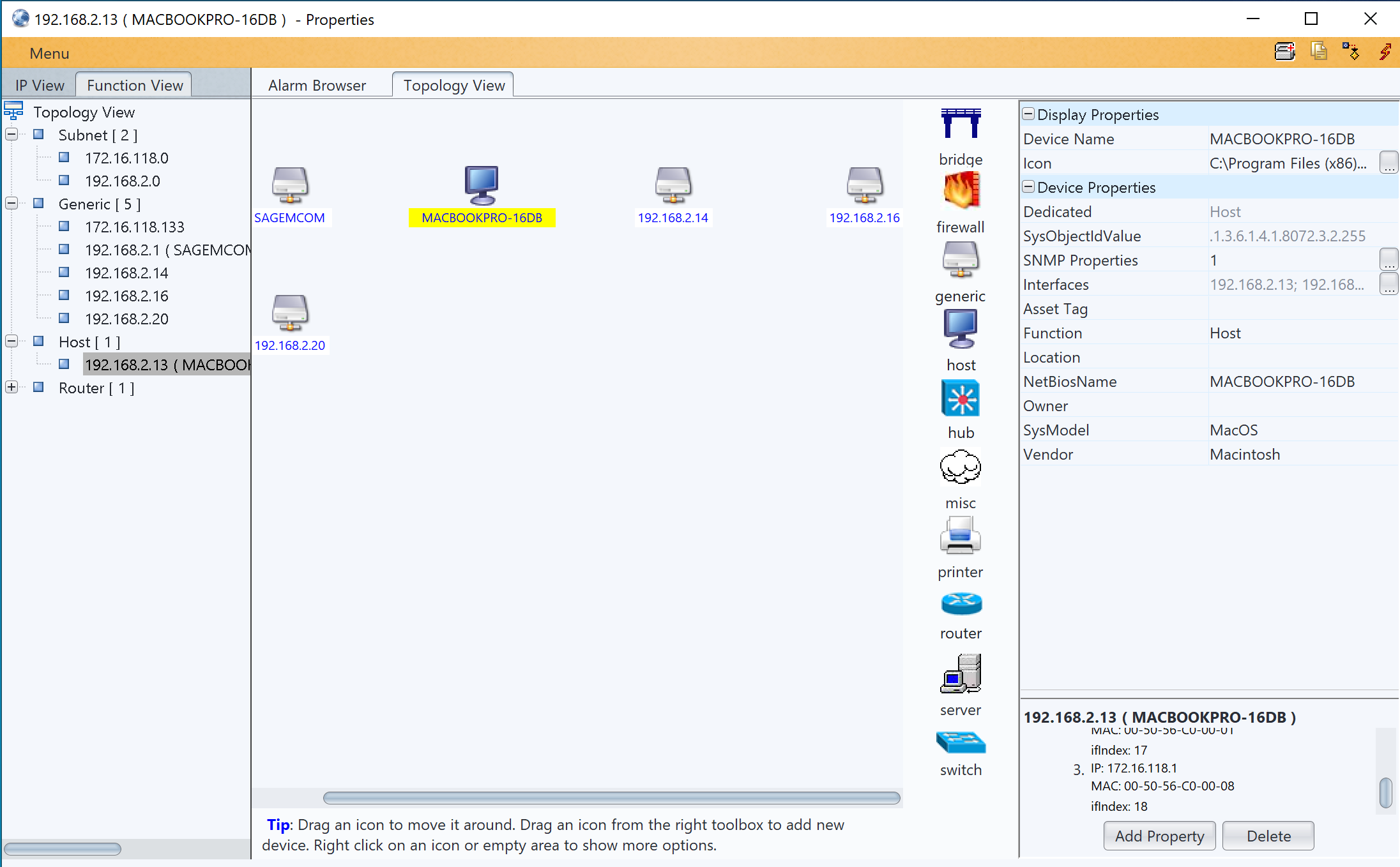Image resolution: width=1400 pixels, height=867 pixels.
Task: Expand the Router tree node
Action: pyautogui.click(x=11, y=388)
